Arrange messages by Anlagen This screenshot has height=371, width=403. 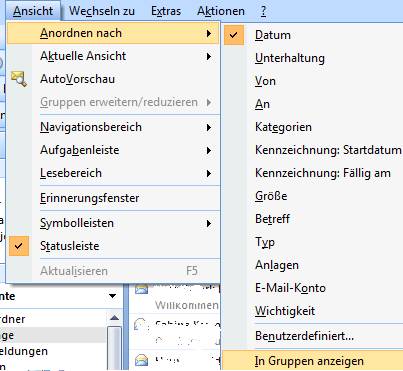[313, 265]
